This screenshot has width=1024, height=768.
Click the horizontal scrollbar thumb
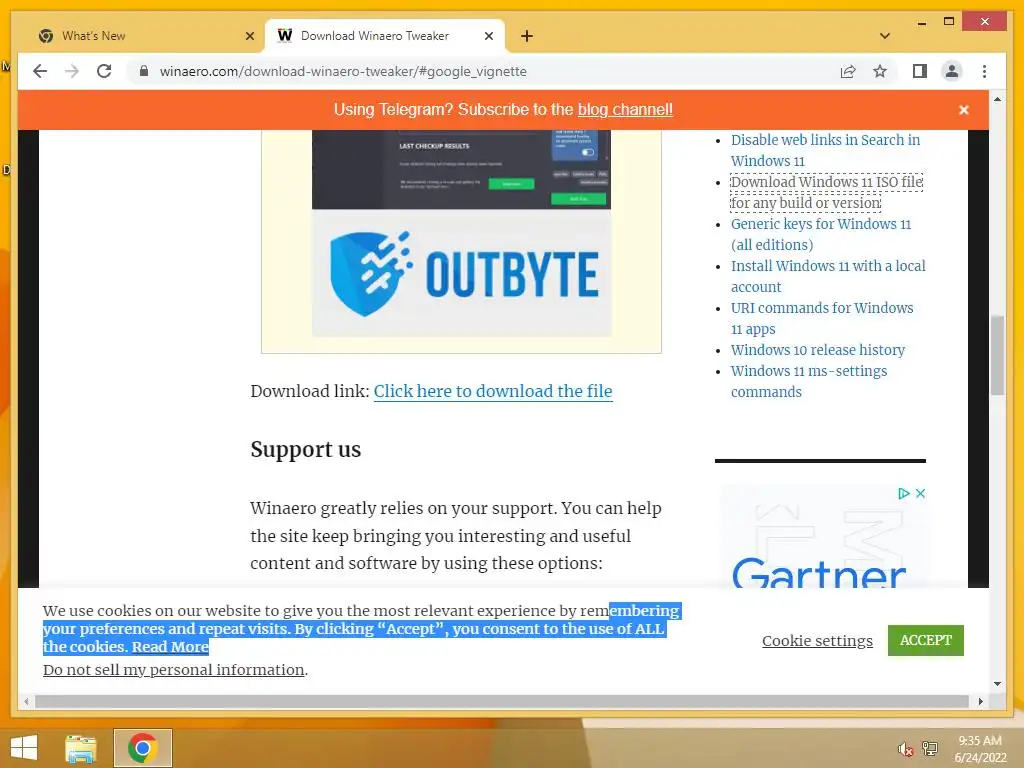(502, 701)
